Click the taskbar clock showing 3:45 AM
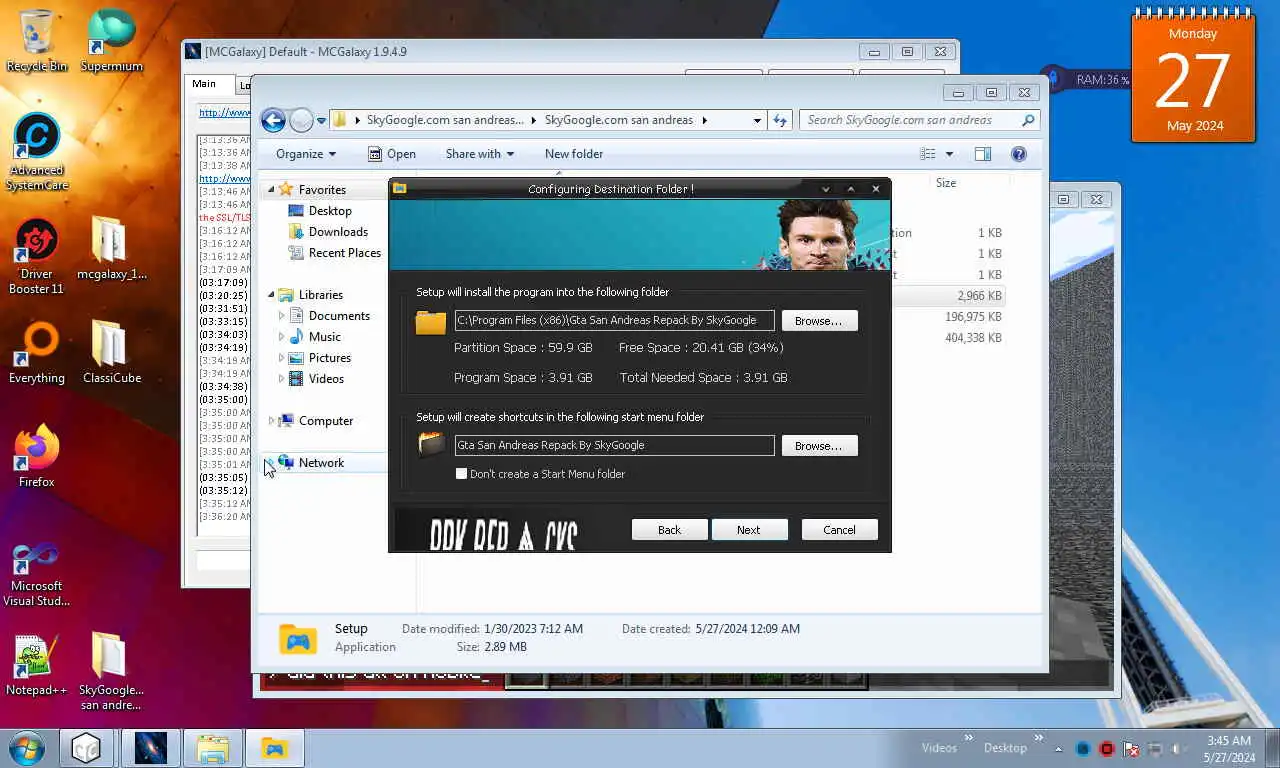Screen dimensions: 1280x768 (x=1229, y=749)
